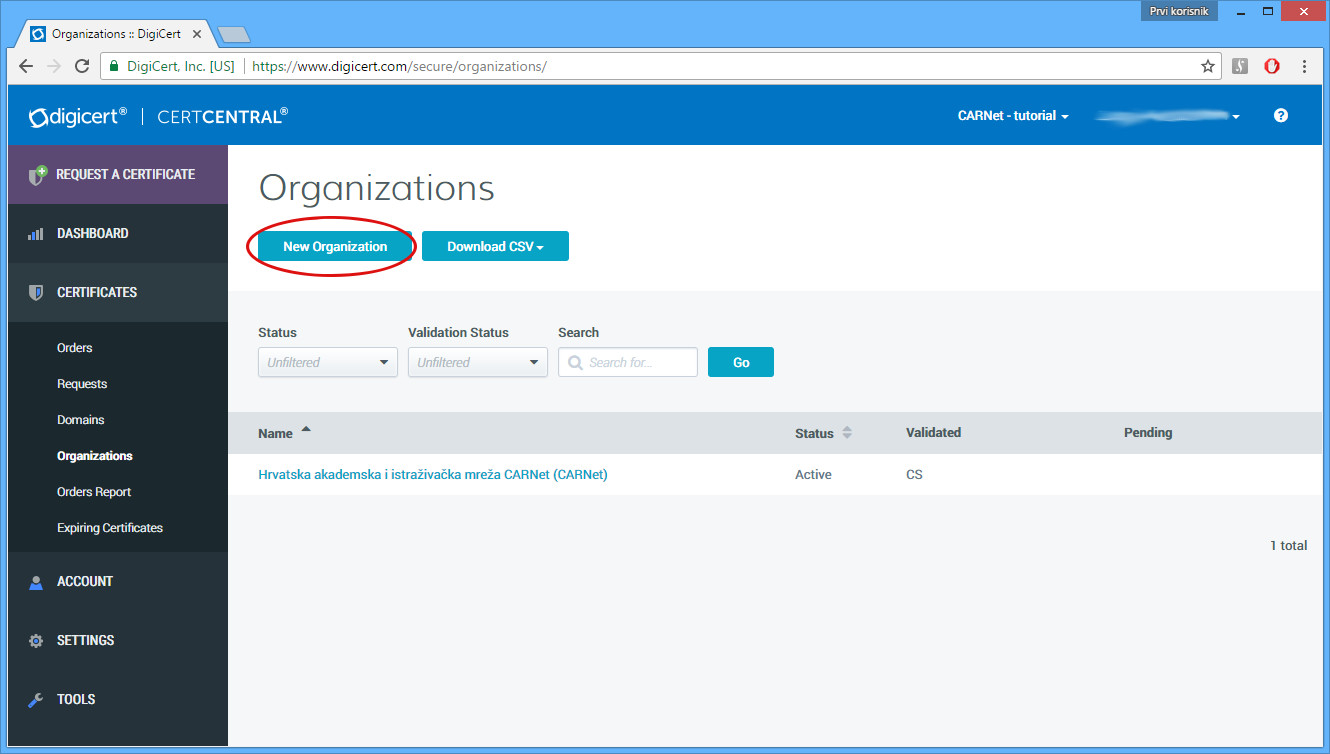Click the Opera extension icon in toolbar
The width and height of the screenshot is (1330, 754).
[x=1272, y=66]
